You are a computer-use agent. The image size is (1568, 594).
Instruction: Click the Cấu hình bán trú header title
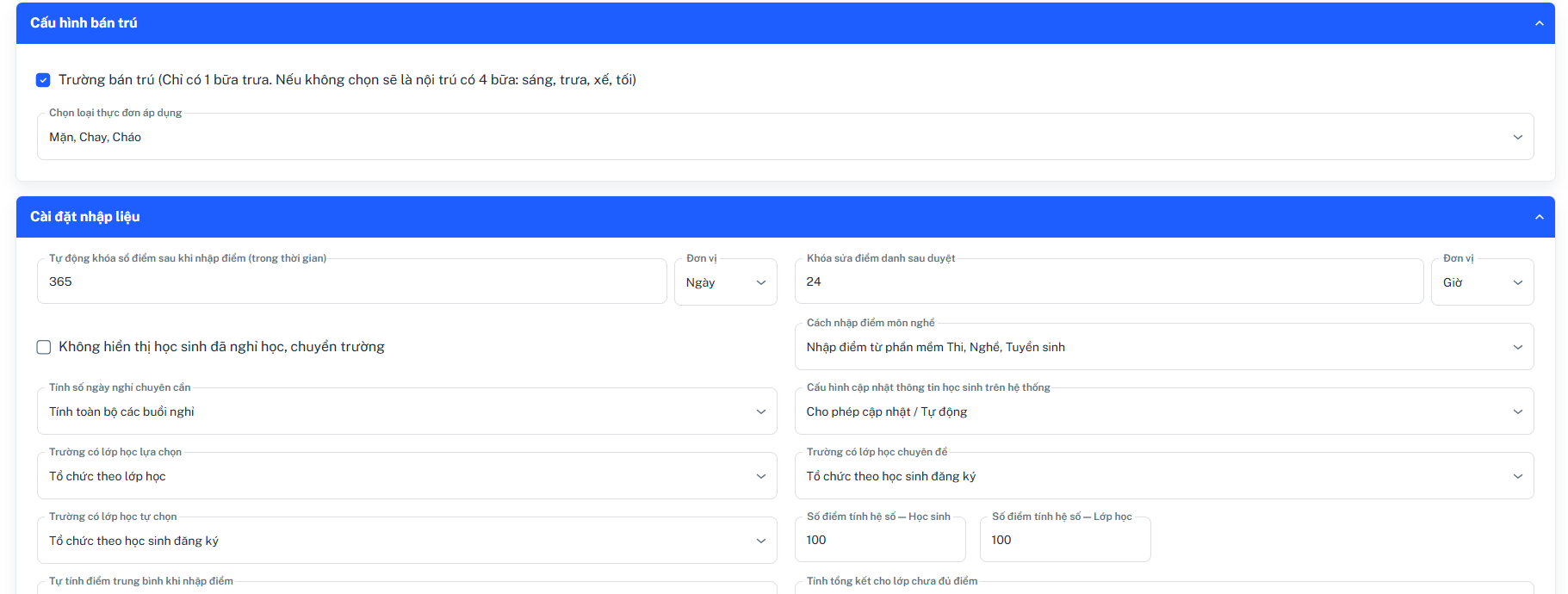84,23
